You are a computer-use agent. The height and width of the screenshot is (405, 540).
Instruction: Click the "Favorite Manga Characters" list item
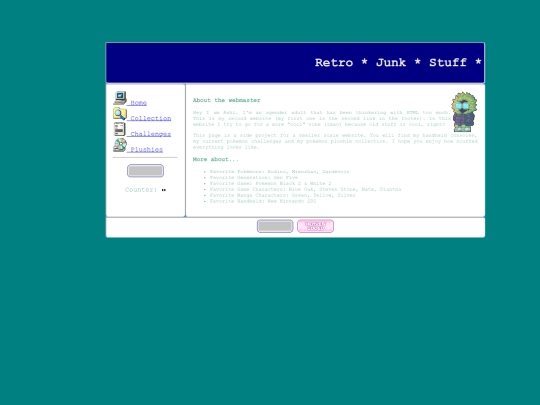(x=282, y=195)
